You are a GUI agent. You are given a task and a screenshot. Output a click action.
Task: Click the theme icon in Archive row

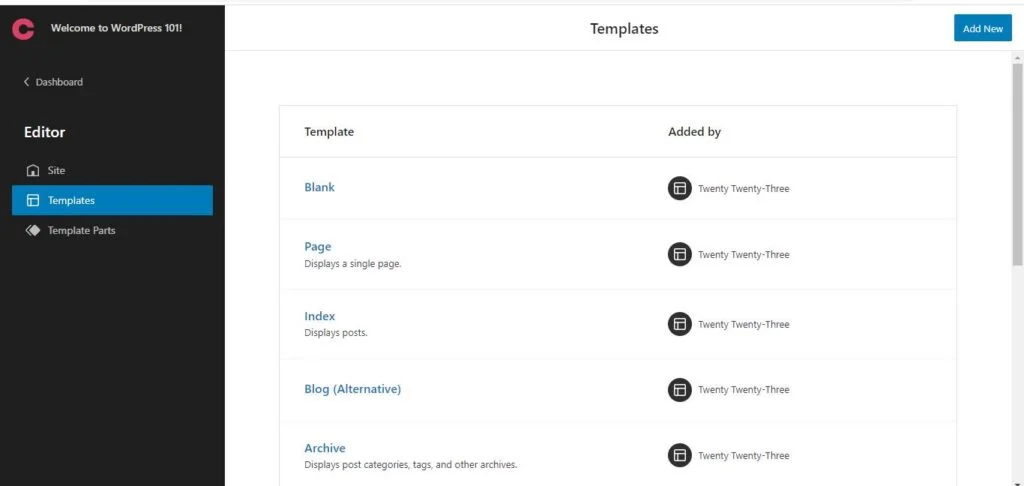tap(680, 455)
